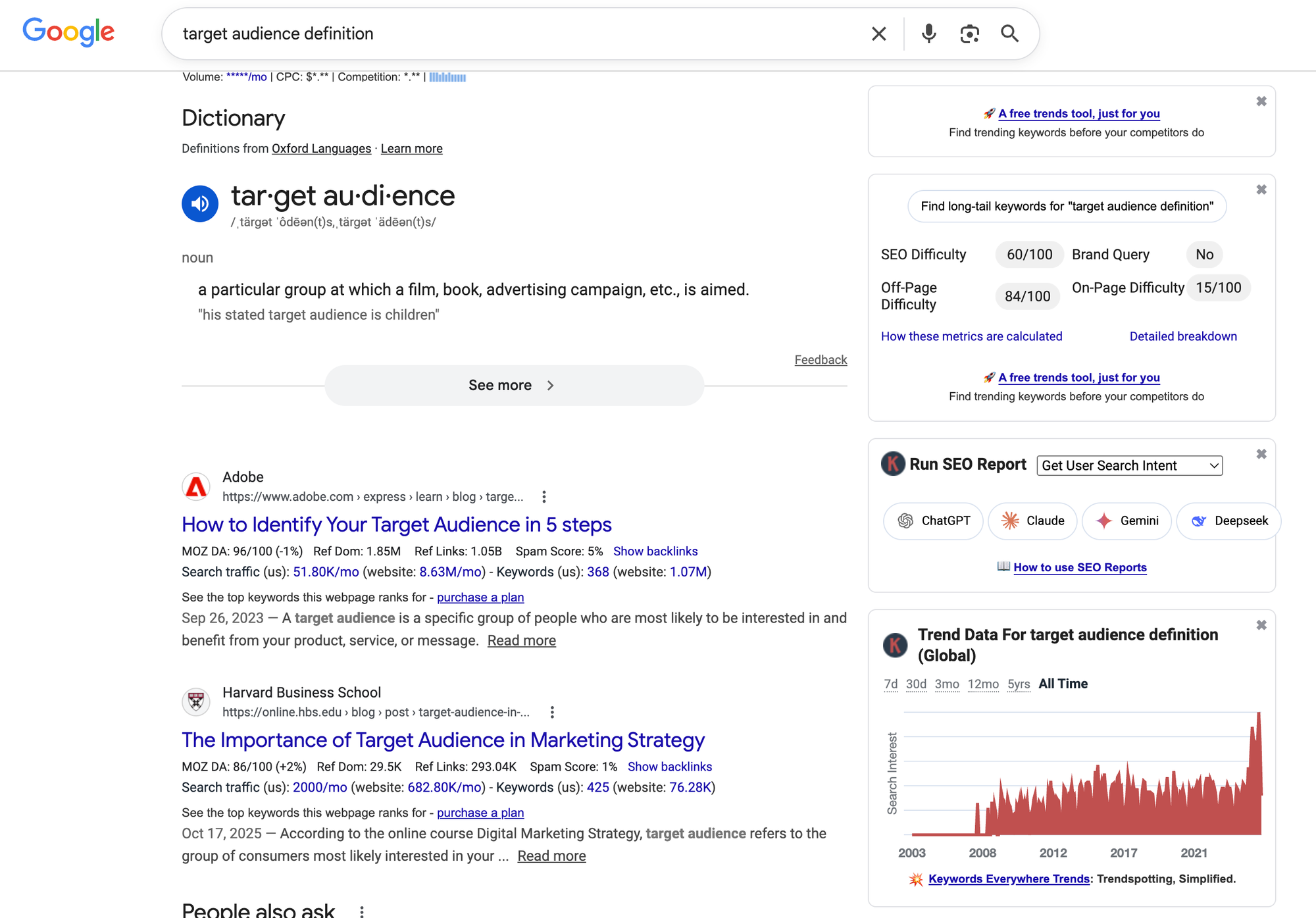Run report with ChatGPT
Viewport: 1316px width, 918px height.
click(x=933, y=521)
